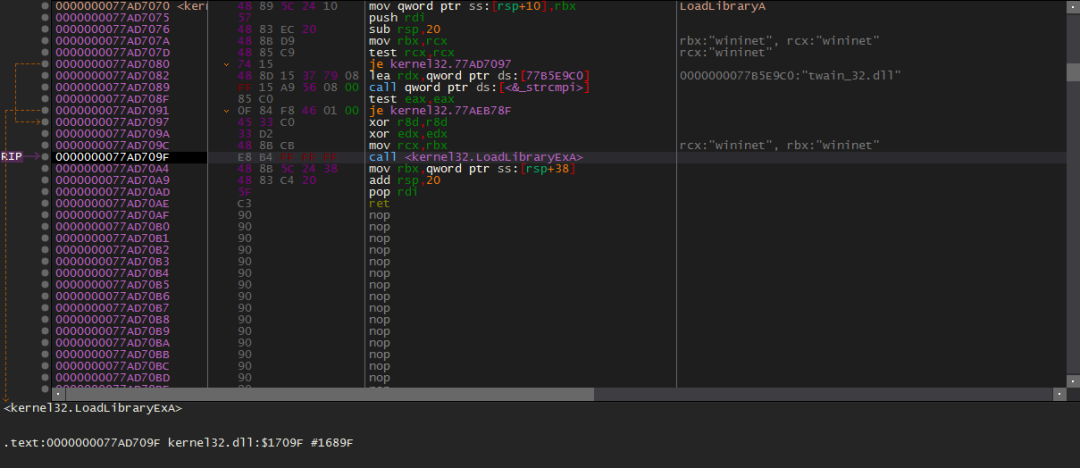The height and width of the screenshot is (468, 1080).
Task: Toggle breakpoint dot at address 0000000077AD707A
Action: pos(45,41)
